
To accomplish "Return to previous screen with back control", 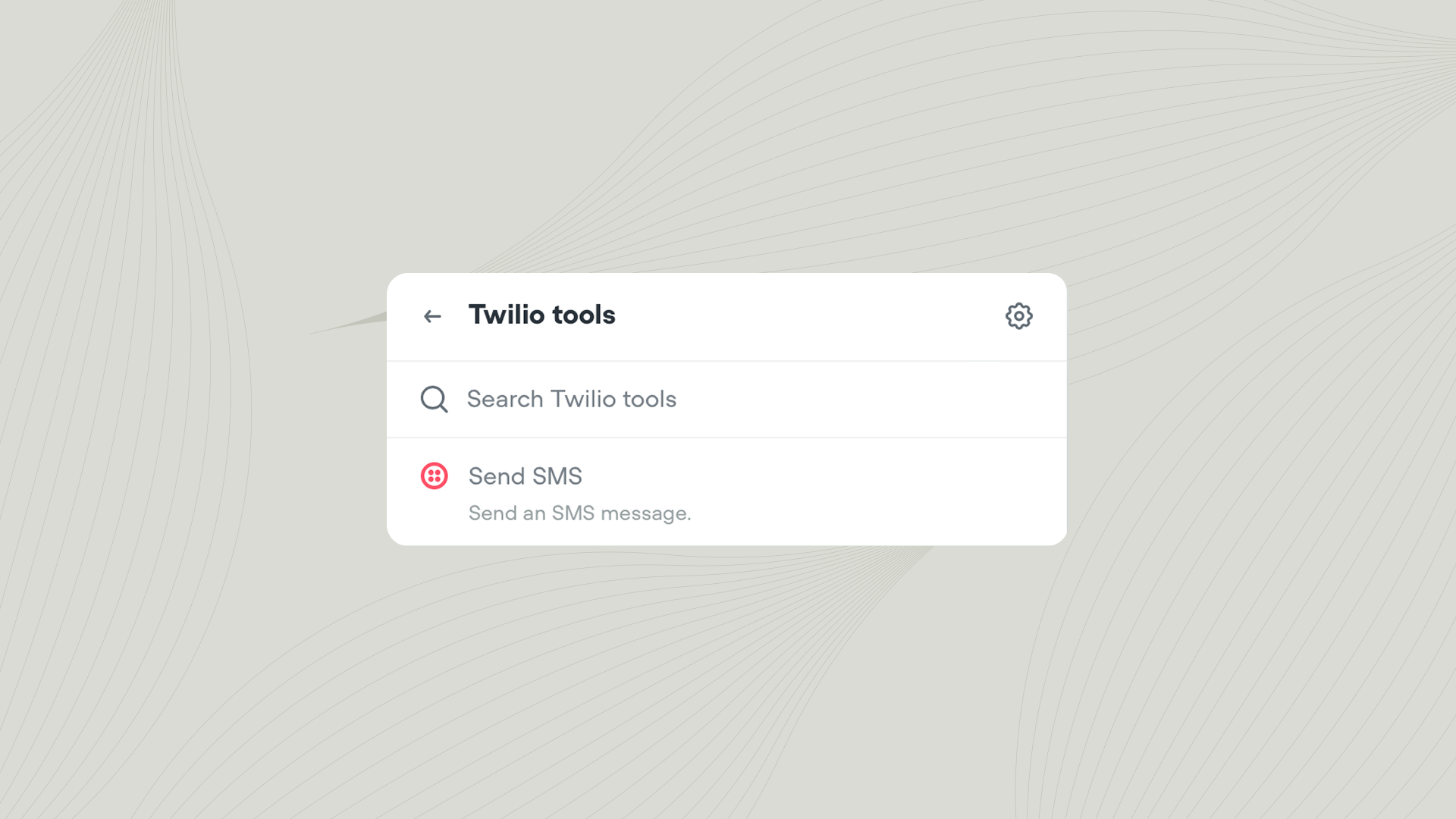I will [x=432, y=316].
